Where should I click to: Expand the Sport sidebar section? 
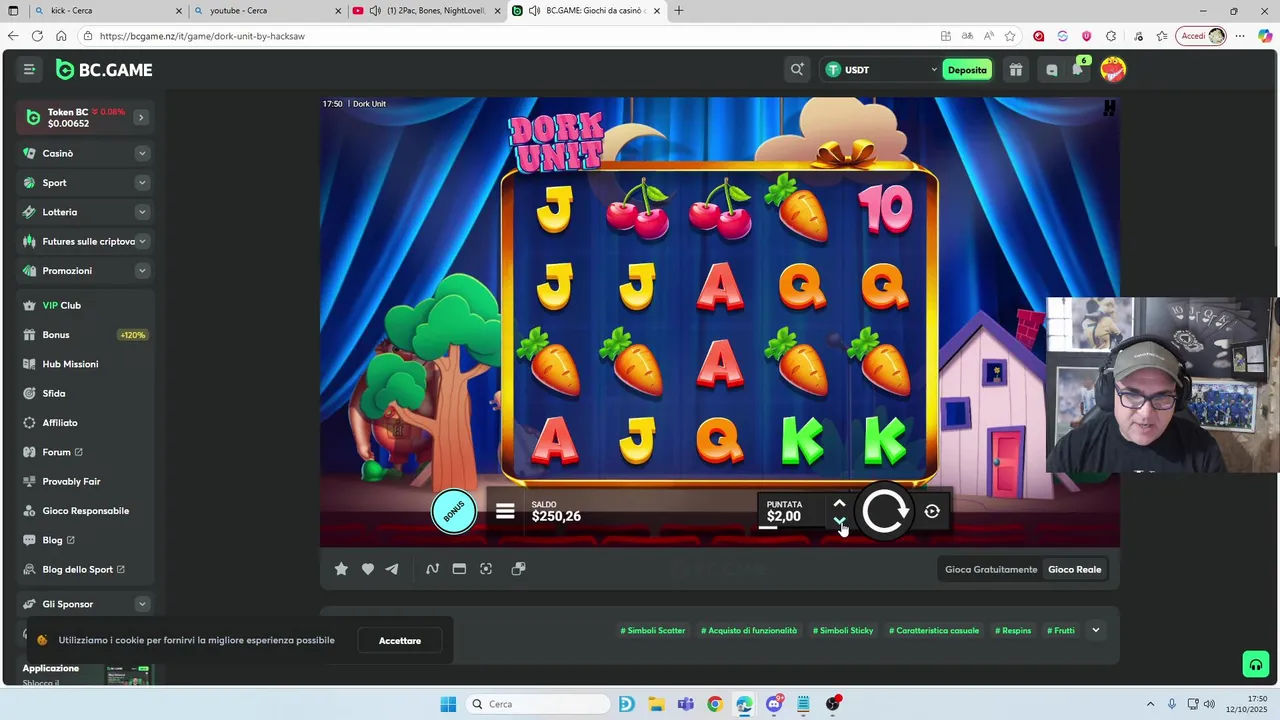142,183
